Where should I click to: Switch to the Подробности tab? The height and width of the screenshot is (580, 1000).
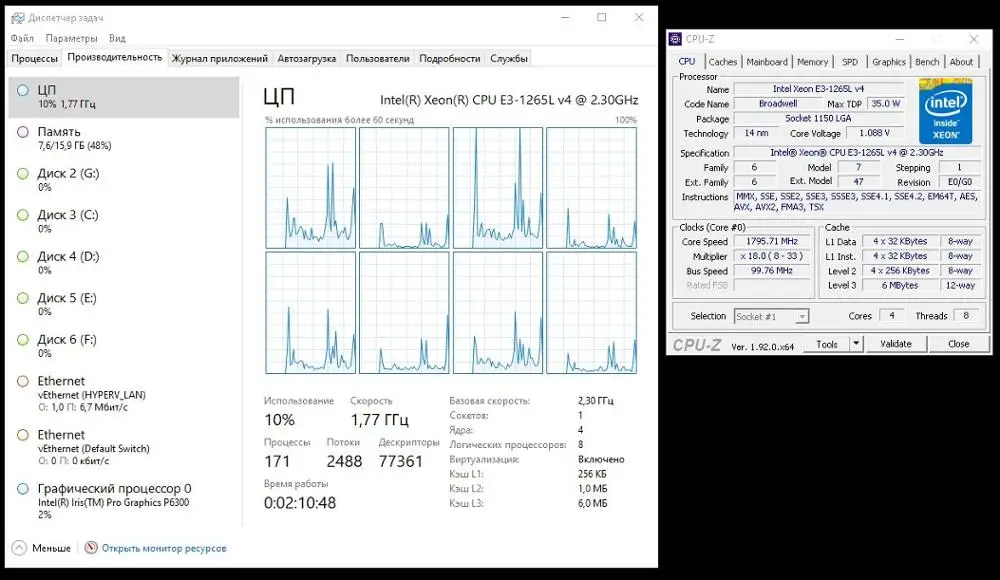(x=450, y=59)
